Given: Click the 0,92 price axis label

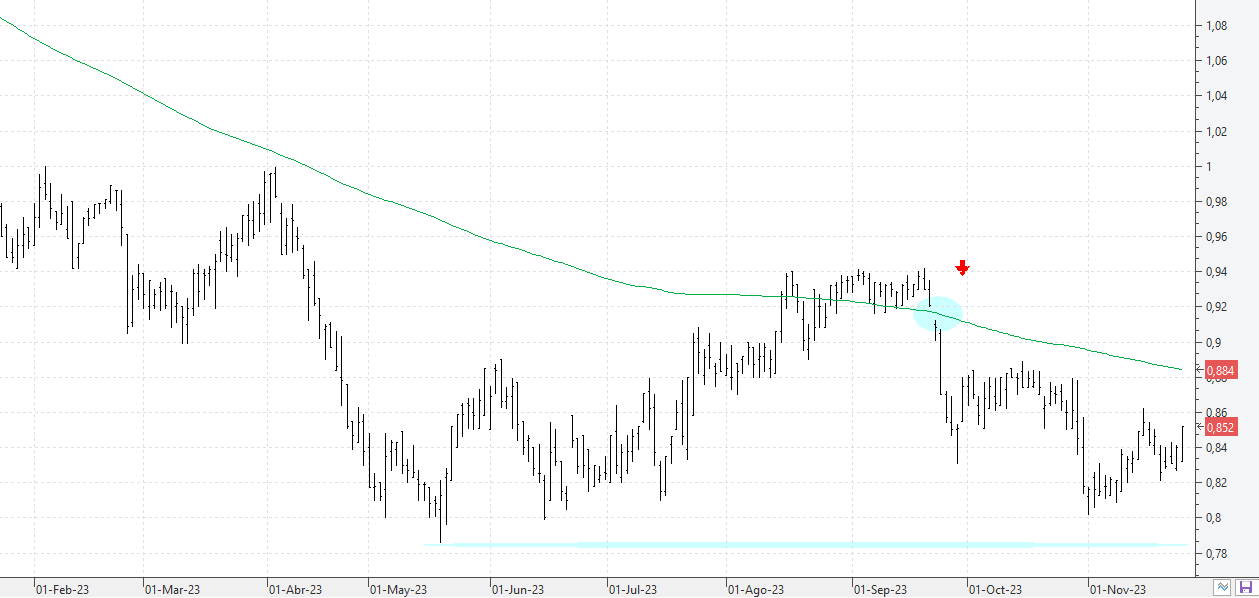Looking at the screenshot, I should click(1217, 307).
